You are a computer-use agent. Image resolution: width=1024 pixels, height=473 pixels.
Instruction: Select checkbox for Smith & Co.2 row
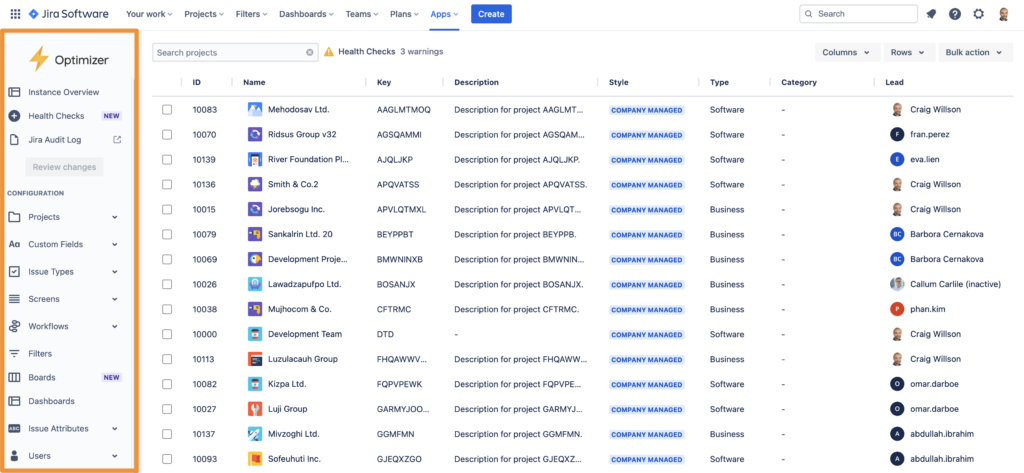[167, 184]
